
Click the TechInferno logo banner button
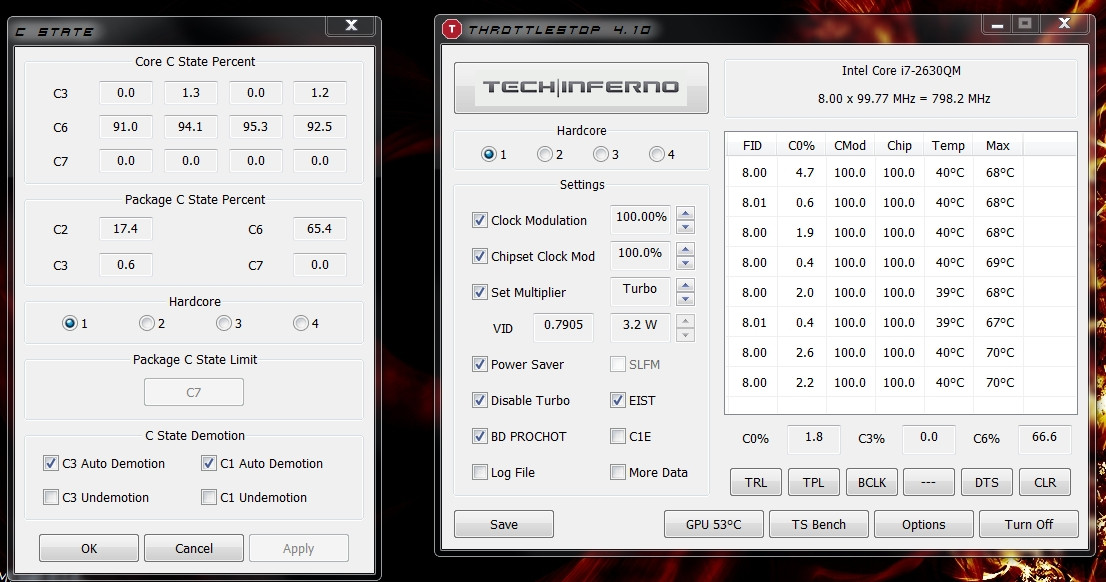click(x=581, y=87)
